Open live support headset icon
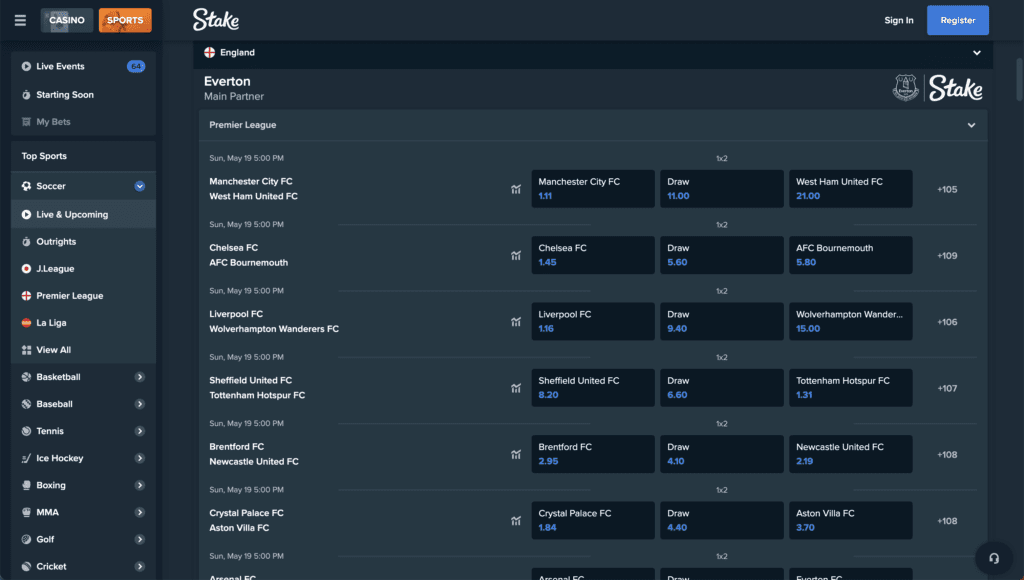The image size is (1024, 580). (x=994, y=558)
